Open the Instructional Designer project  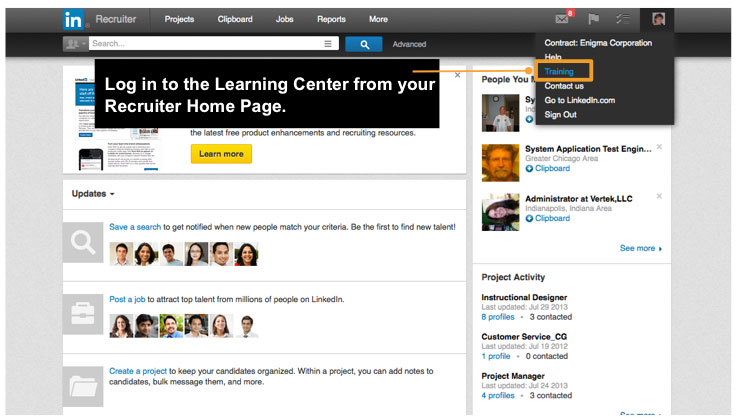point(524,298)
